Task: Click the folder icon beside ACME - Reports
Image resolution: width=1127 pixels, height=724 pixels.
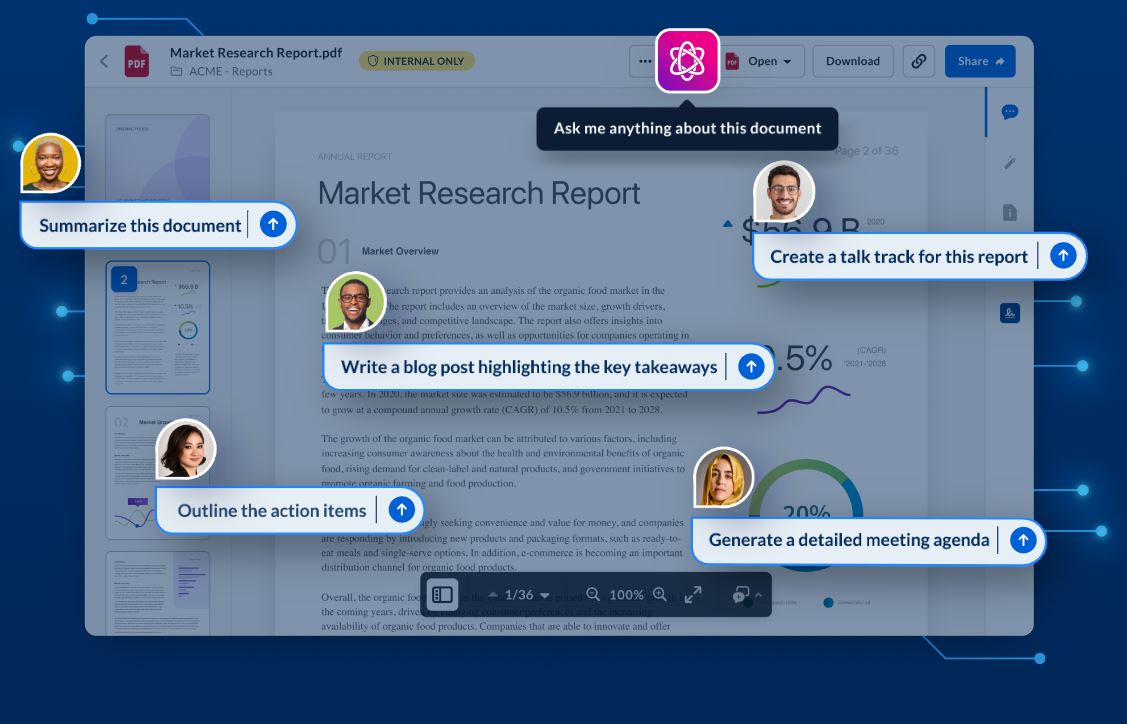Action: [176, 71]
